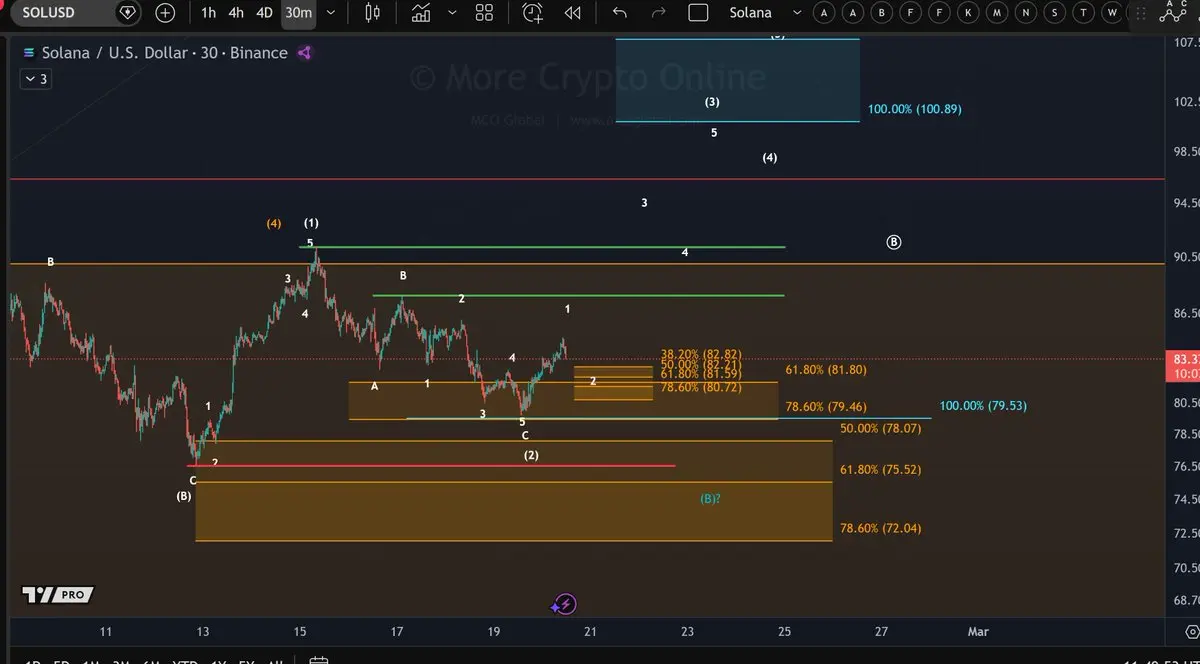This screenshot has width=1200, height=664.
Task: Switch timeframe to 4D
Action: tap(264, 13)
